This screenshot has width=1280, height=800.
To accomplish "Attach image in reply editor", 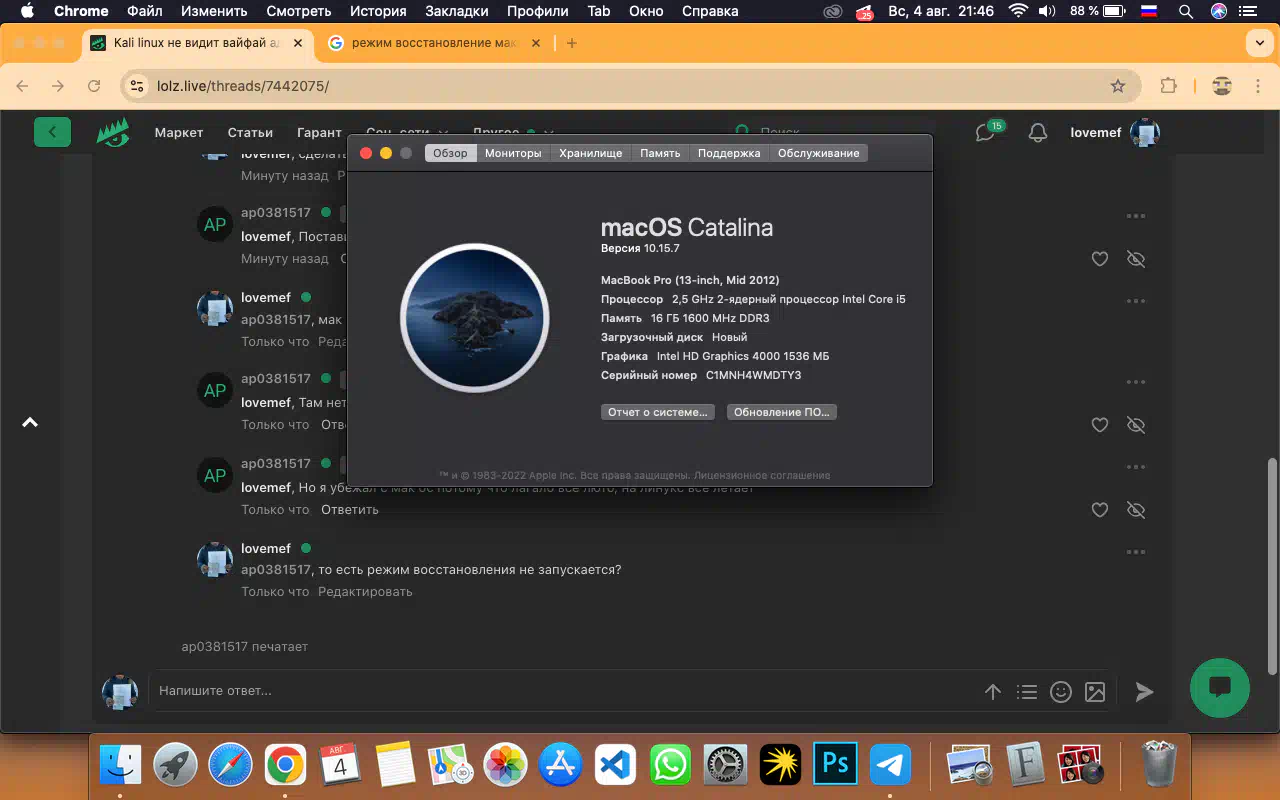I will tap(1095, 691).
